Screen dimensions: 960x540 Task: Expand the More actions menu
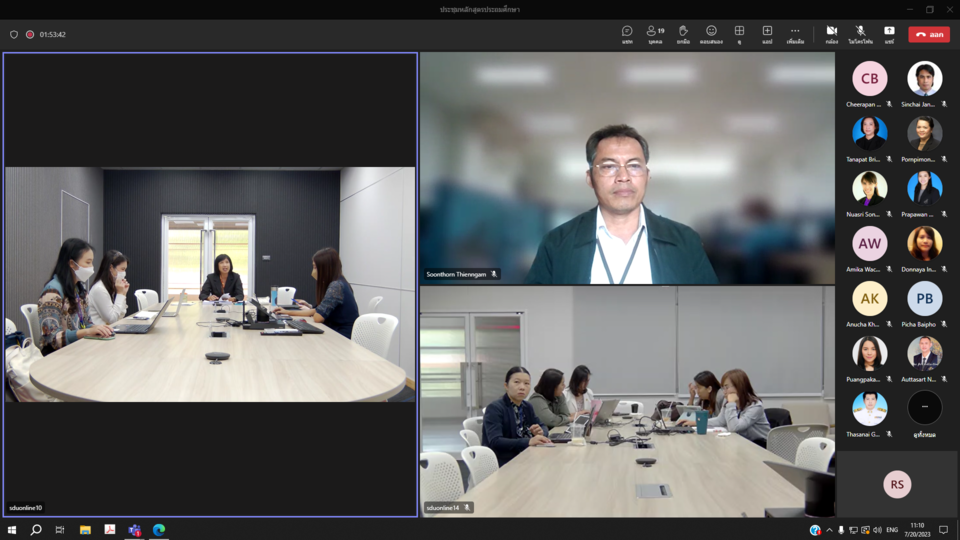click(795, 34)
